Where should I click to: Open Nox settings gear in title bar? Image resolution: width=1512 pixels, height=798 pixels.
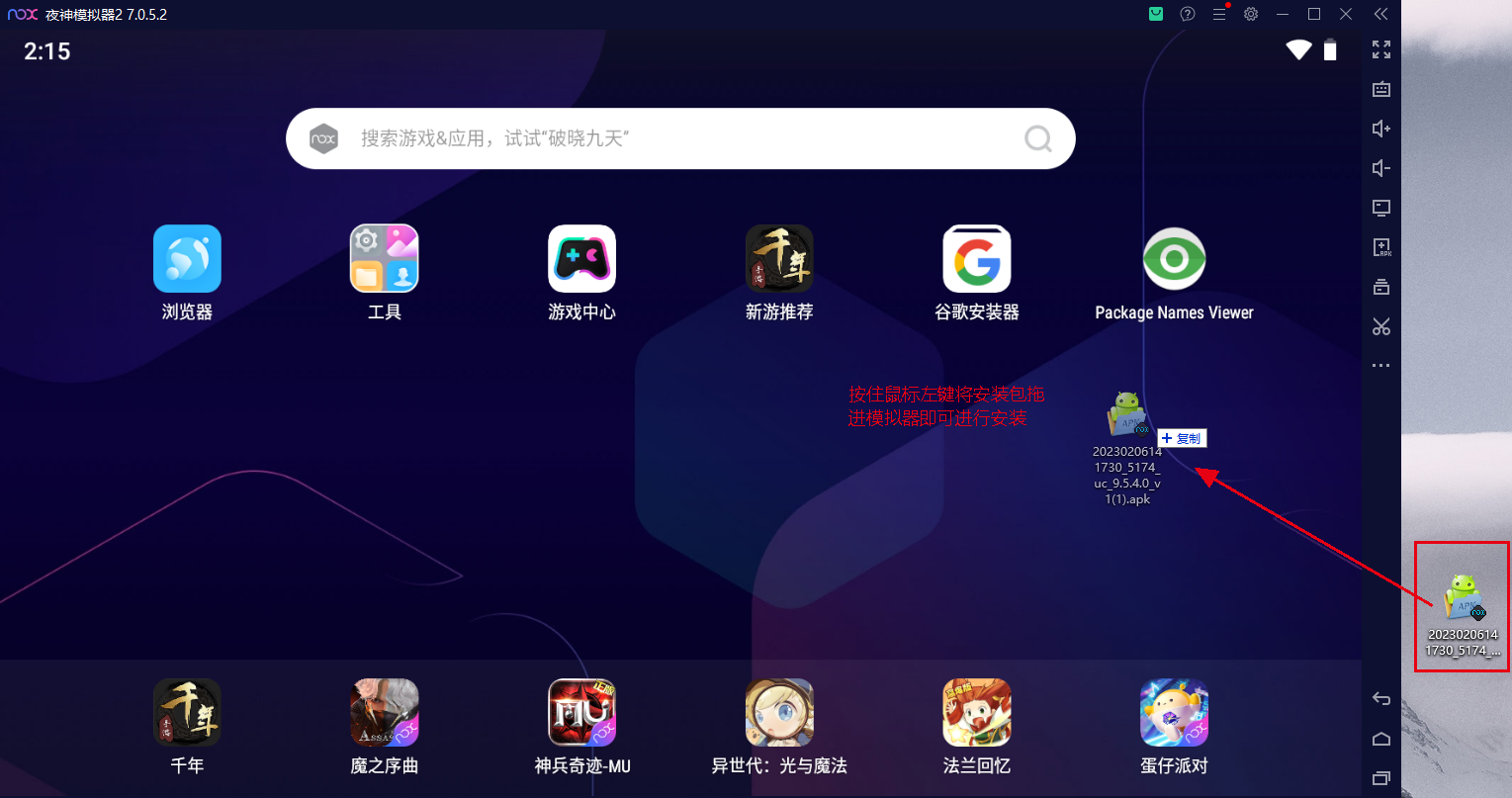(1251, 14)
